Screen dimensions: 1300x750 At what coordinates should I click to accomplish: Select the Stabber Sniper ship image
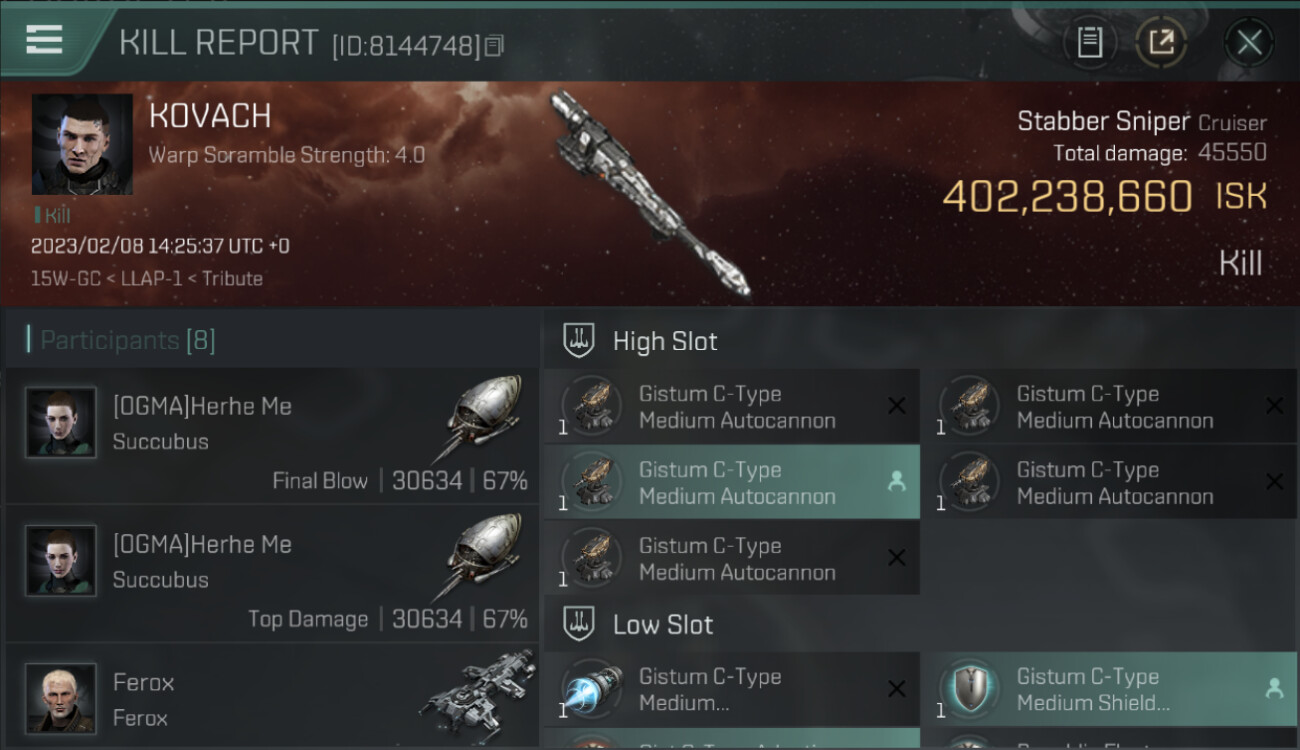tap(650, 193)
